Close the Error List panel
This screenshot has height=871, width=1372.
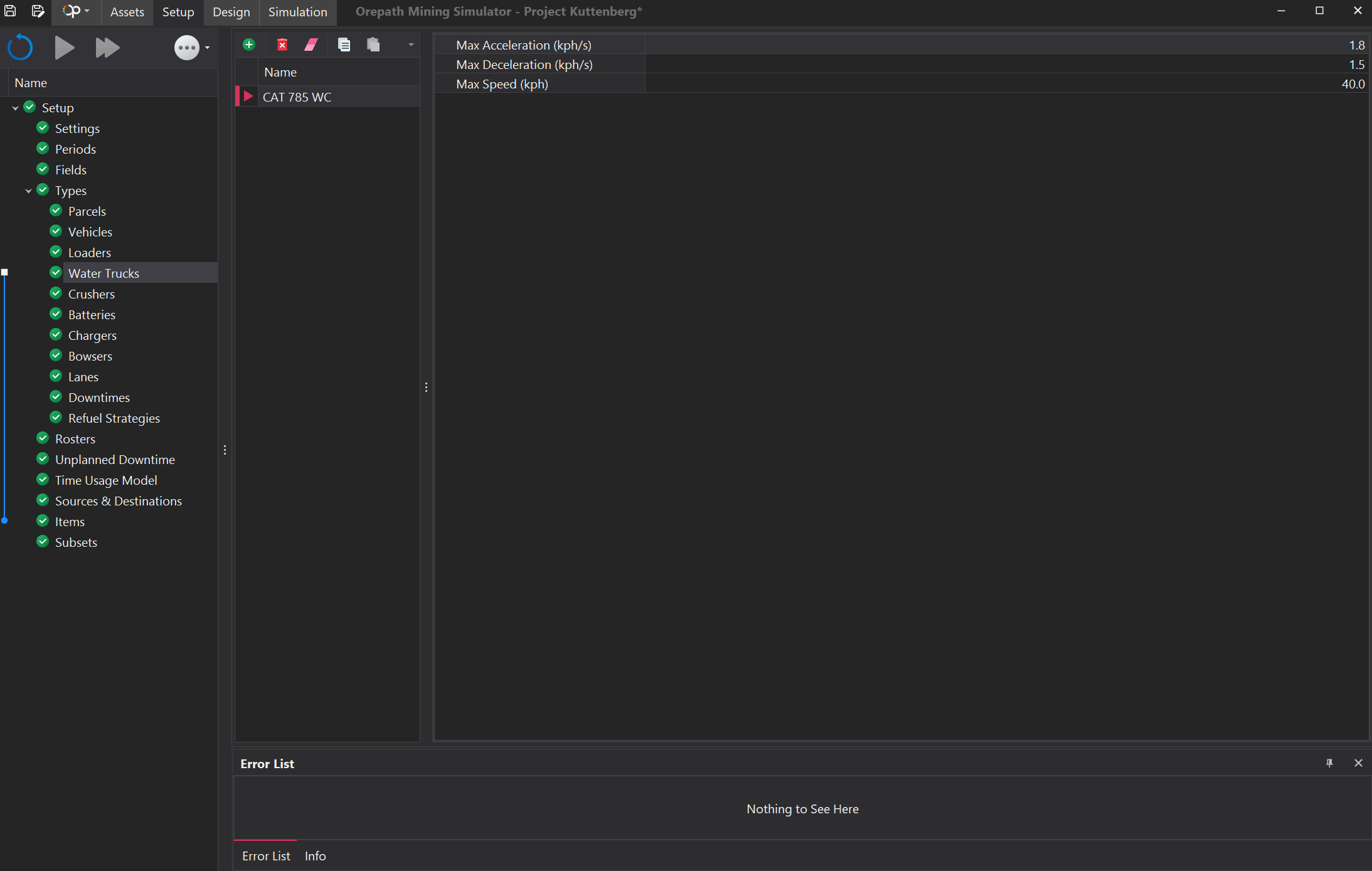1358,763
